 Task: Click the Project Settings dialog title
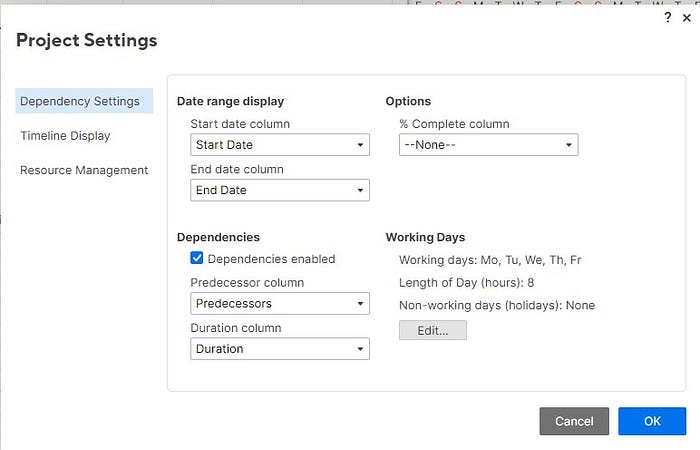pyautogui.click(x=87, y=41)
